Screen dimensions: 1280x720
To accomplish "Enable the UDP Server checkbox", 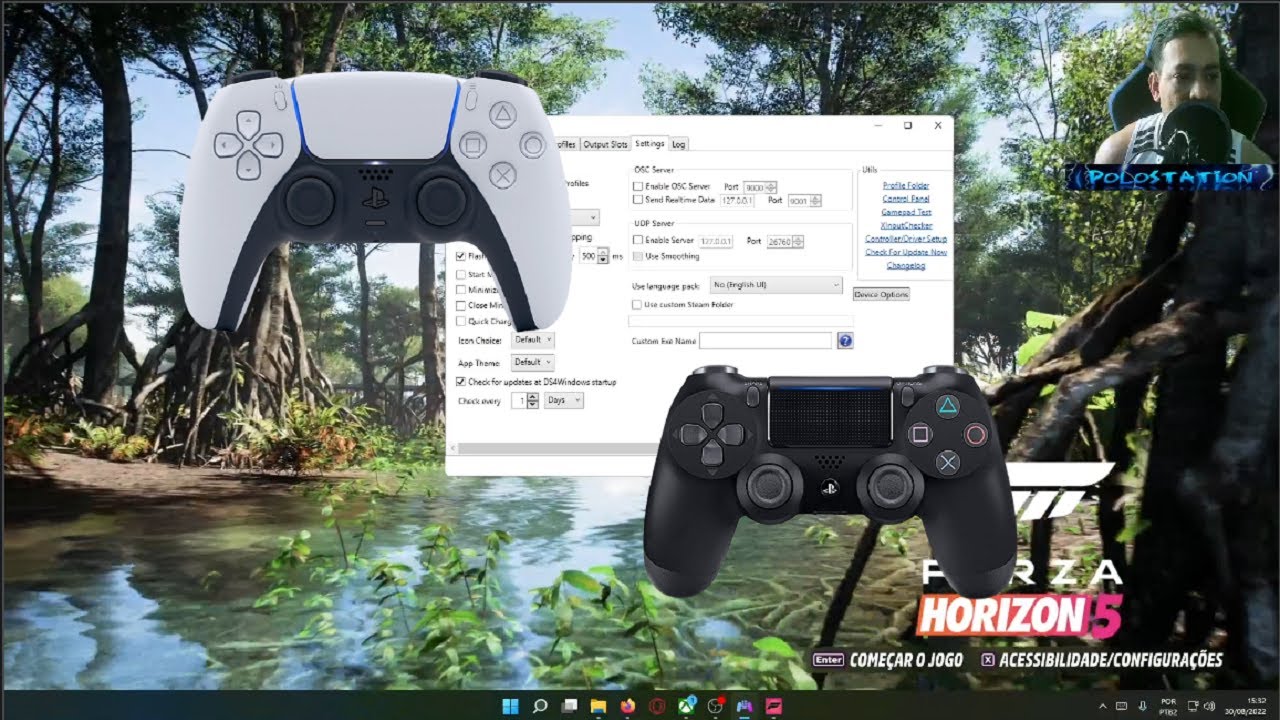I will point(638,241).
